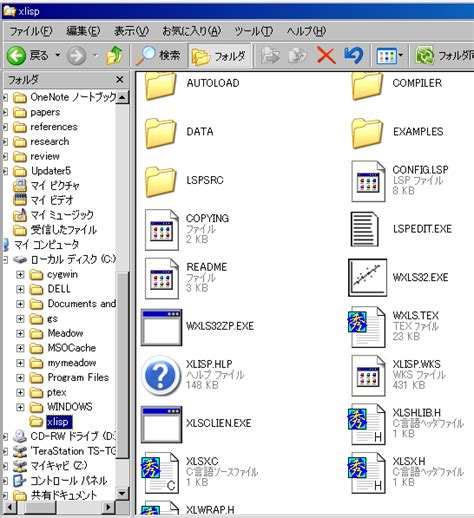Close the フォルダ side pane
The width and height of the screenshot is (474, 518).
[x=120, y=79]
